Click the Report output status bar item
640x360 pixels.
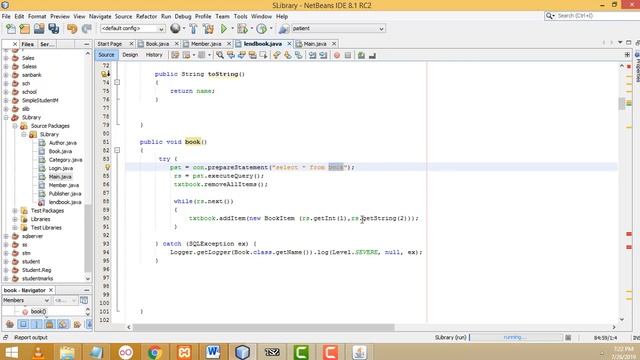point(31,338)
